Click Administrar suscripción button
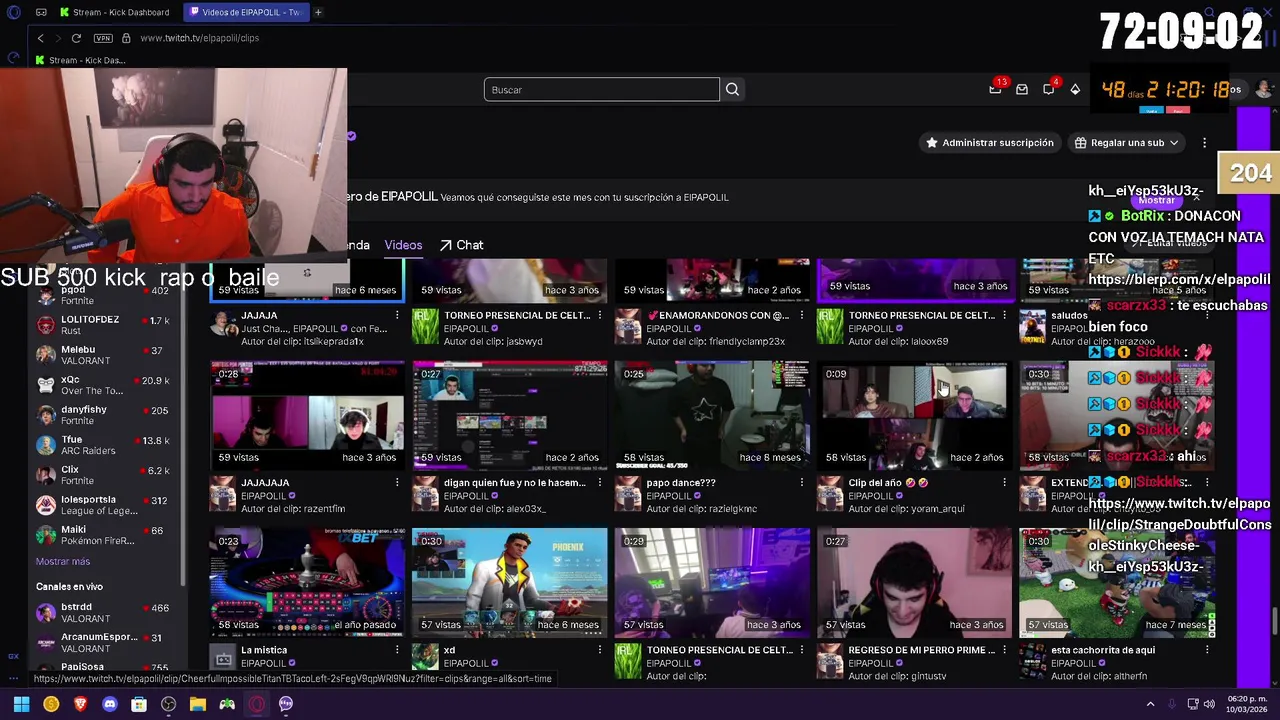This screenshot has width=1280, height=720. point(989,143)
